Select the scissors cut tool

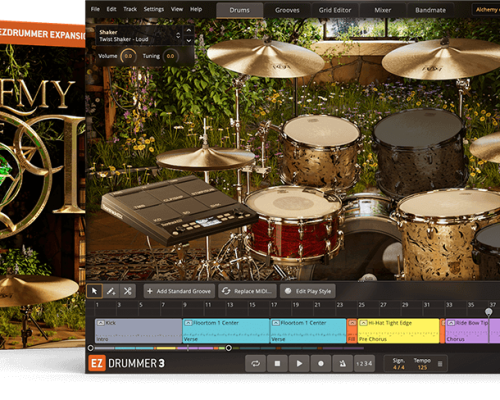click(127, 291)
